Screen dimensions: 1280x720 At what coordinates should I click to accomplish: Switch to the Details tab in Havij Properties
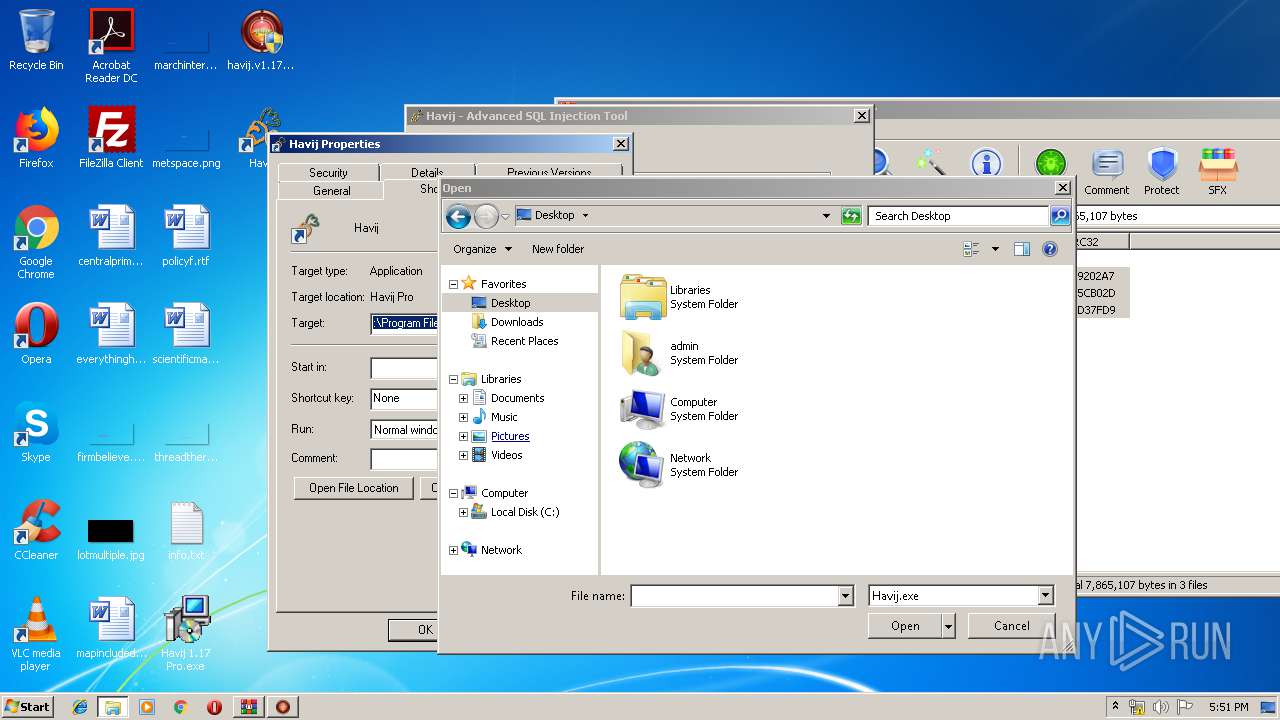(x=427, y=172)
